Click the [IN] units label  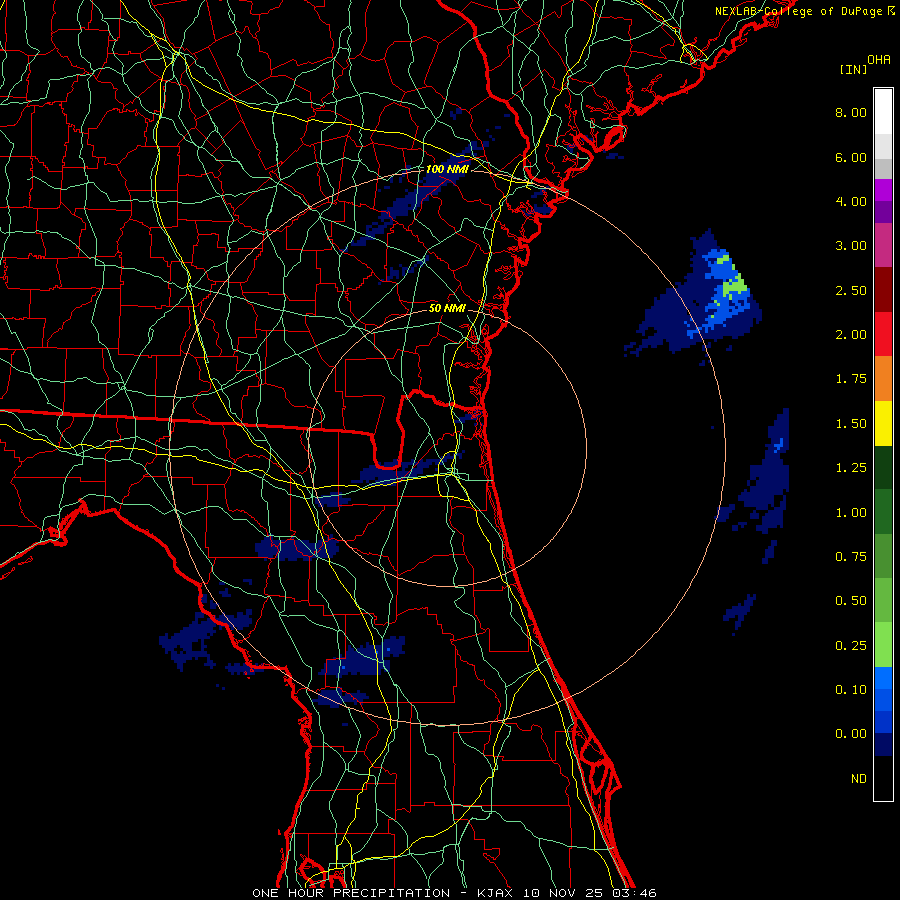[x=854, y=69]
